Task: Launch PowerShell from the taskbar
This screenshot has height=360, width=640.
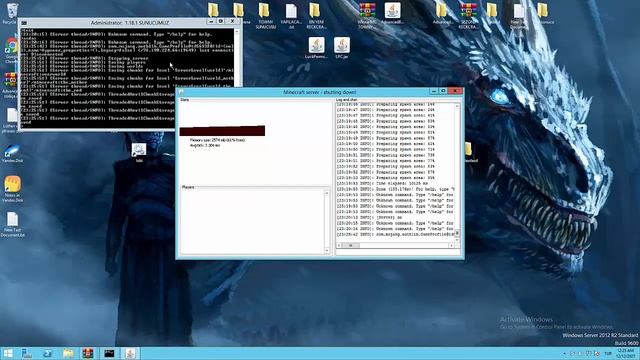Action: [x=47, y=353]
